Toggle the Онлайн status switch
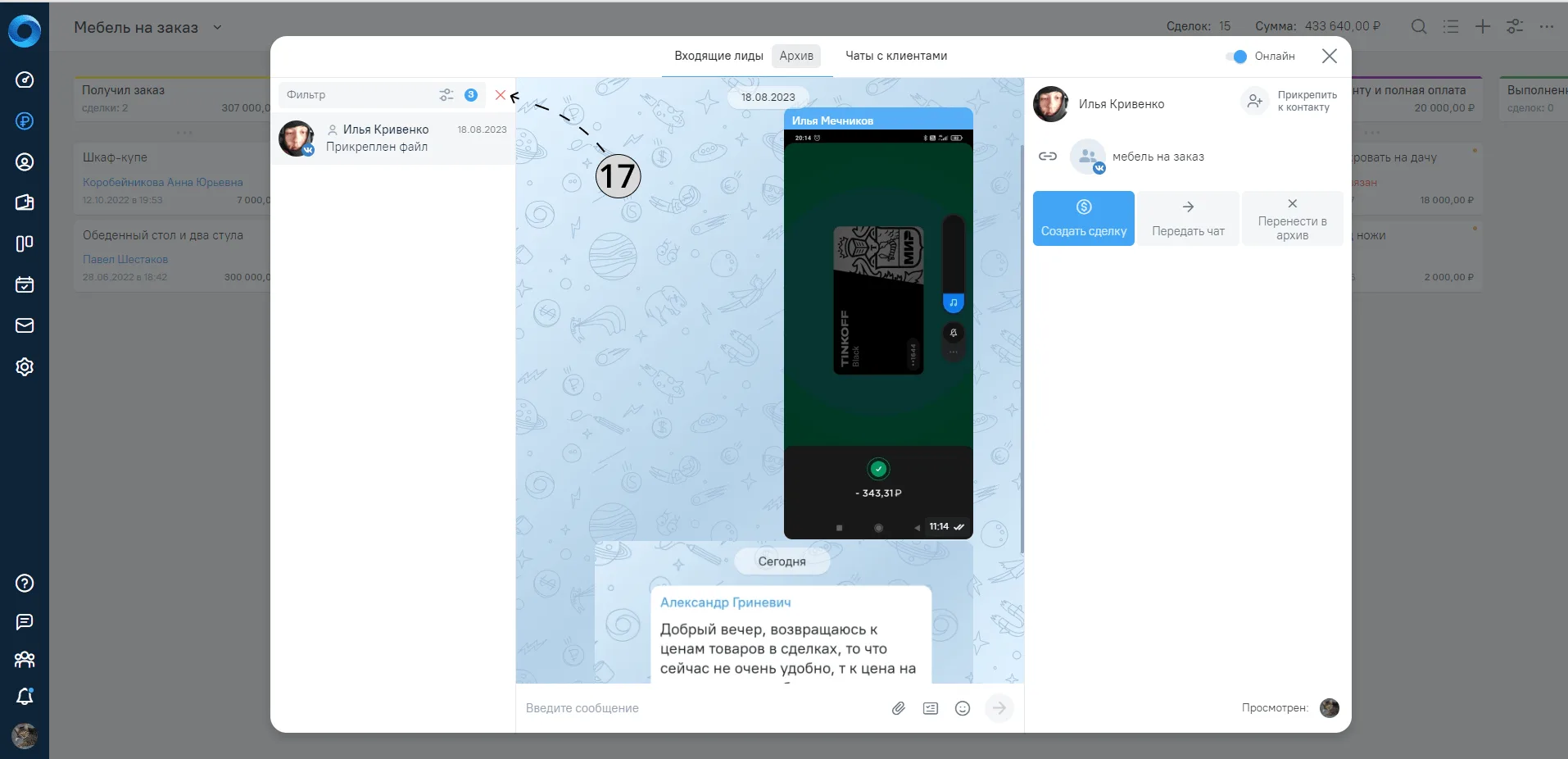 tap(1236, 57)
